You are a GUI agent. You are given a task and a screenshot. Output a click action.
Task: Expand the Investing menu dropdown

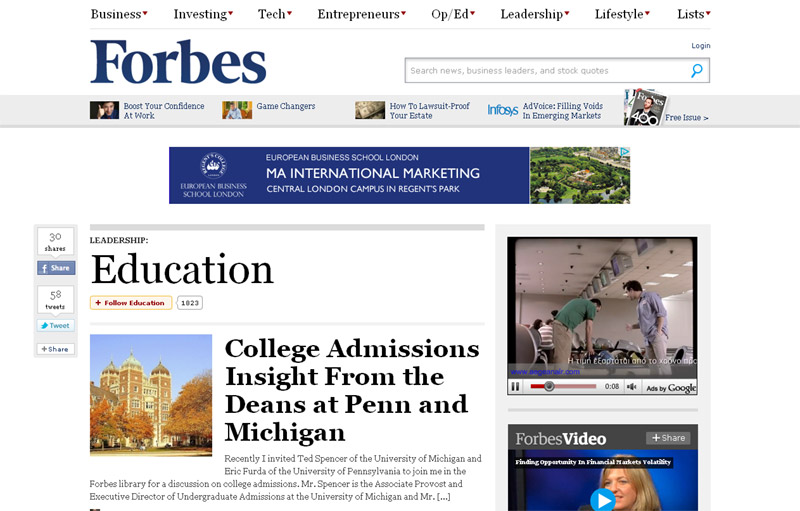point(203,14)
